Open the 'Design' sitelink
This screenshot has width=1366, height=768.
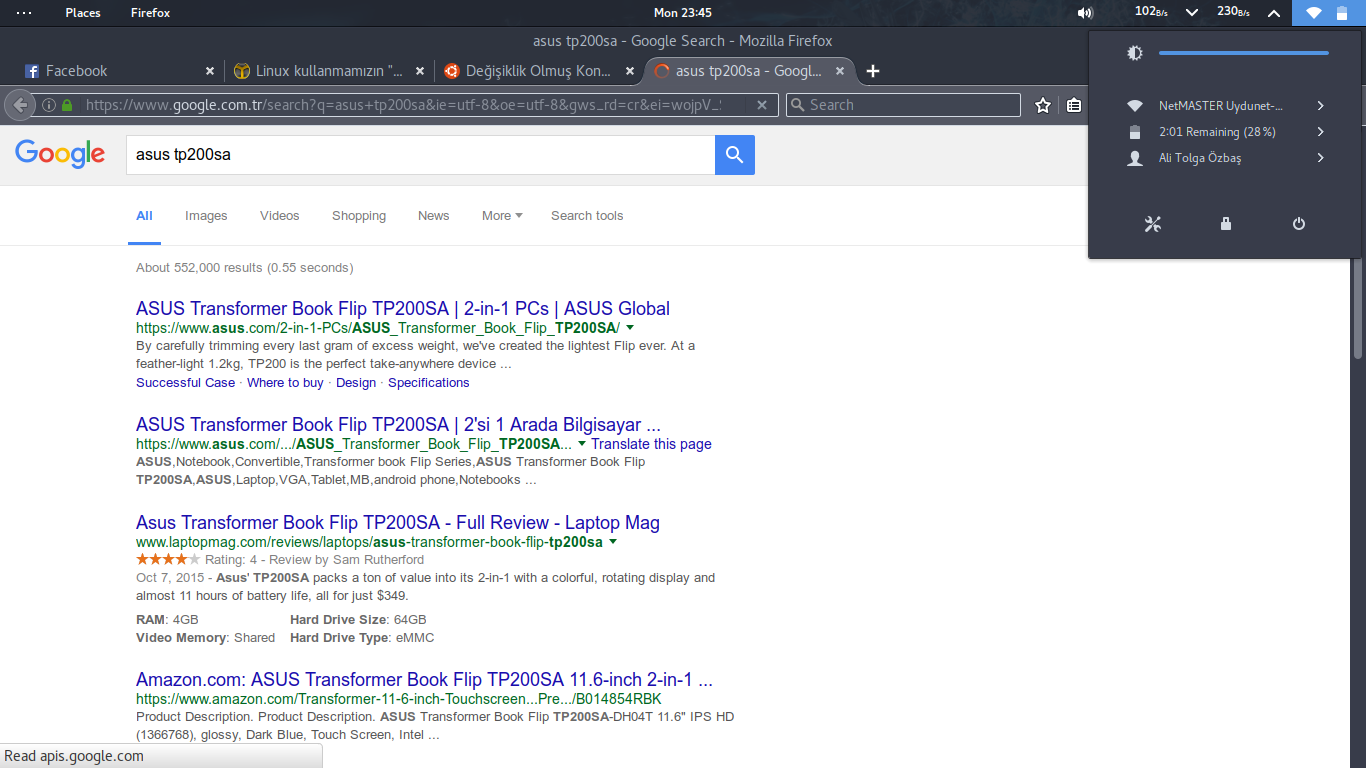coord(356,383)
